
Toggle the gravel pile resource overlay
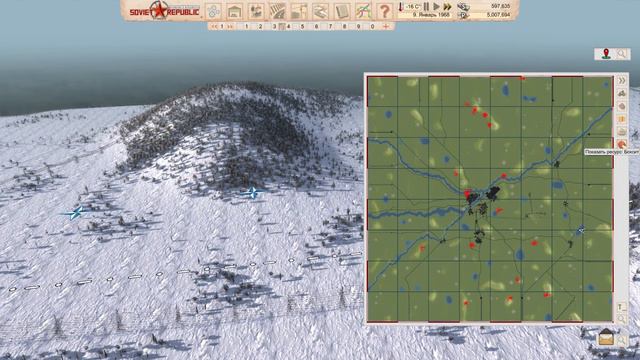[621, 131]
